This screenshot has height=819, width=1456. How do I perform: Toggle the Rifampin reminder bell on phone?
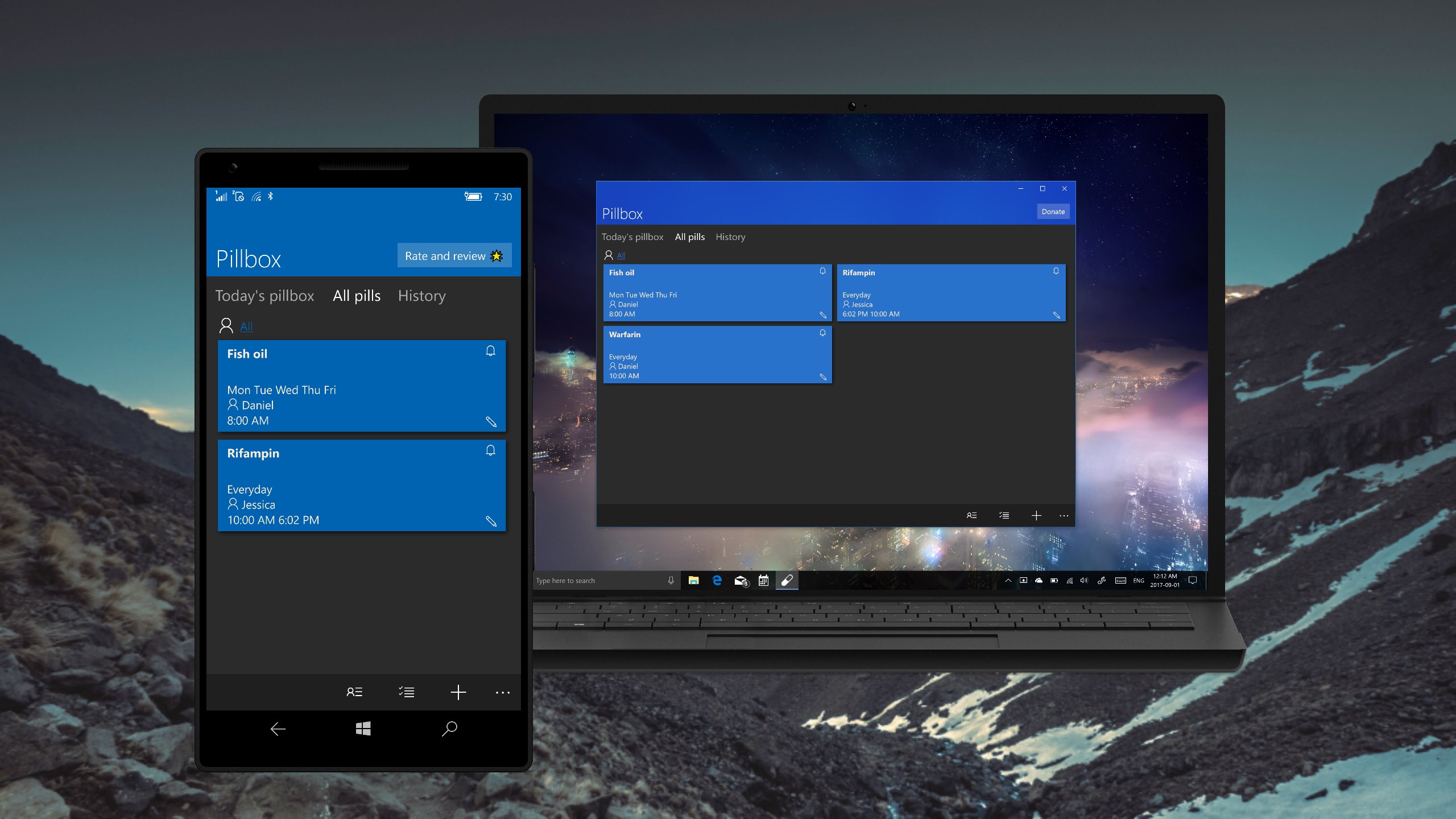(x=490, y=450)
